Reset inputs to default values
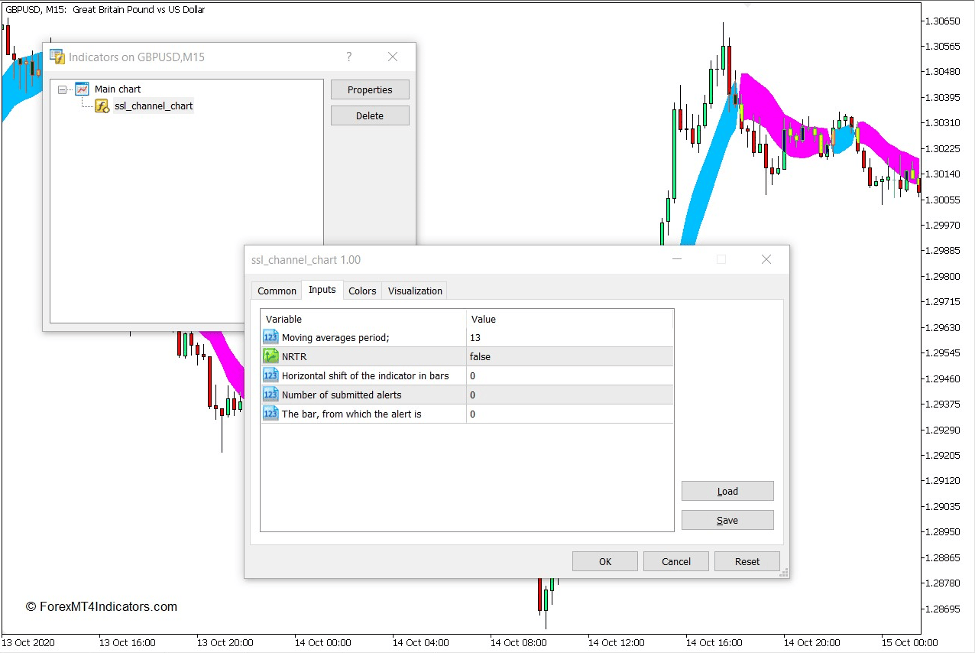Image resolution: width=977 pixels, height=654 pixels. pyautogui.click(x=747, y=561)
